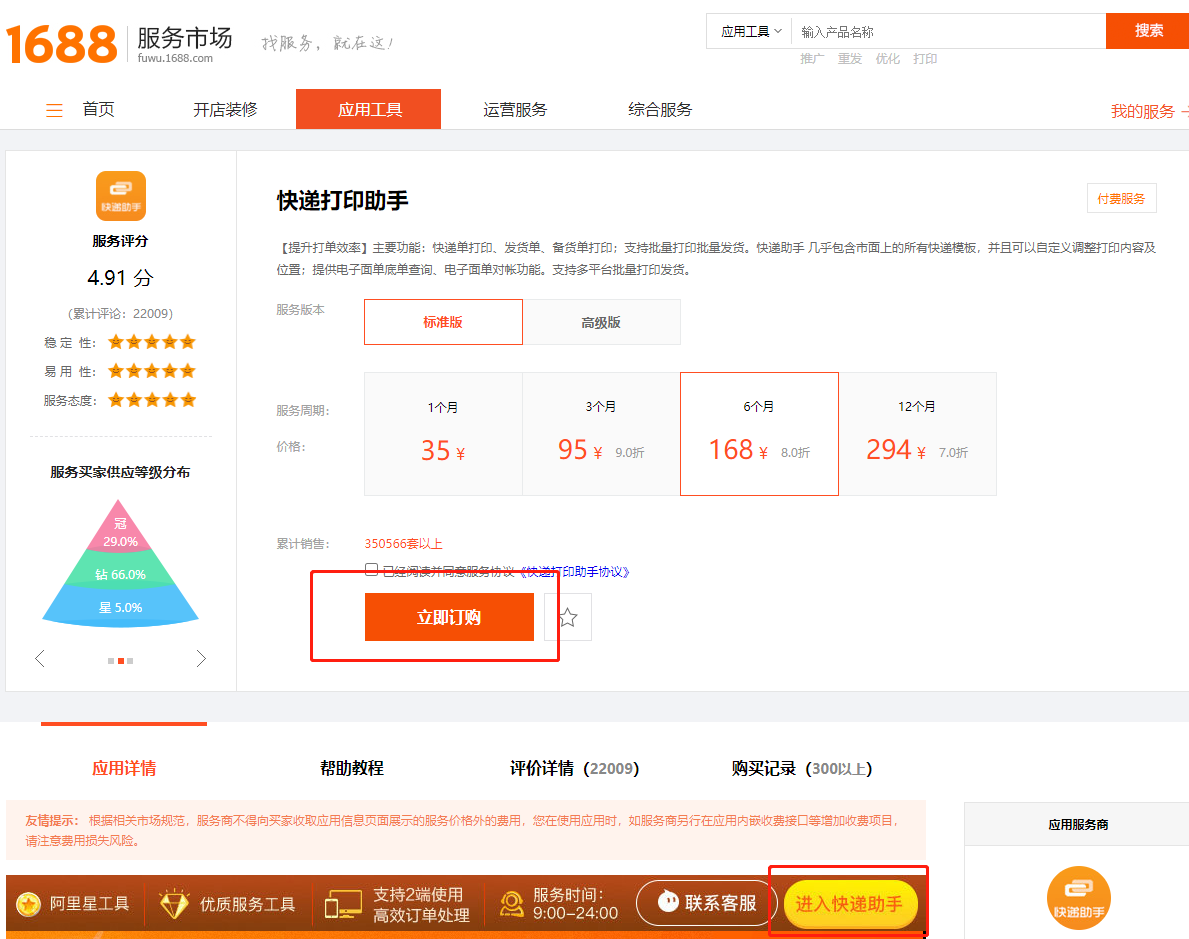Tick the service agreement checkbox
Image resolution: width=1189 pixels, height=939 pixels.
click(372, 570)
